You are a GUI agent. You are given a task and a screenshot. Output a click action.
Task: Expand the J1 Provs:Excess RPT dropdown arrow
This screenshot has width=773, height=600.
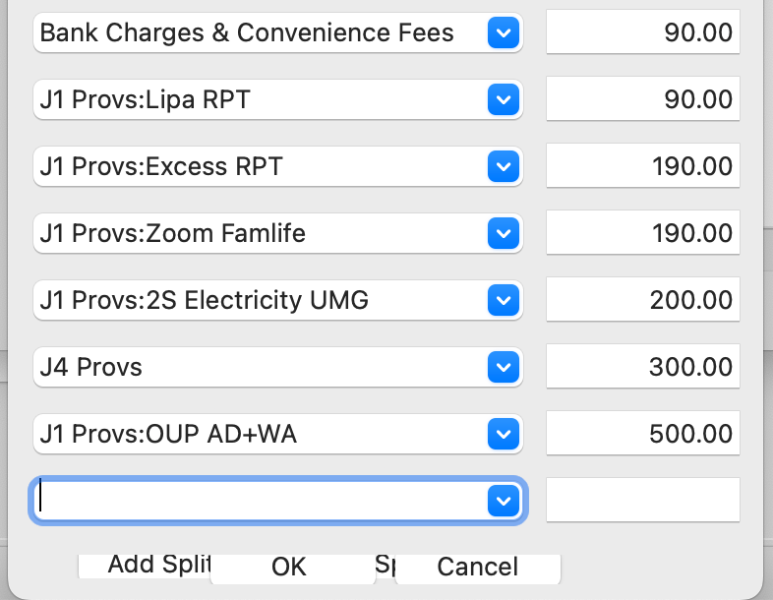(503, 166)
